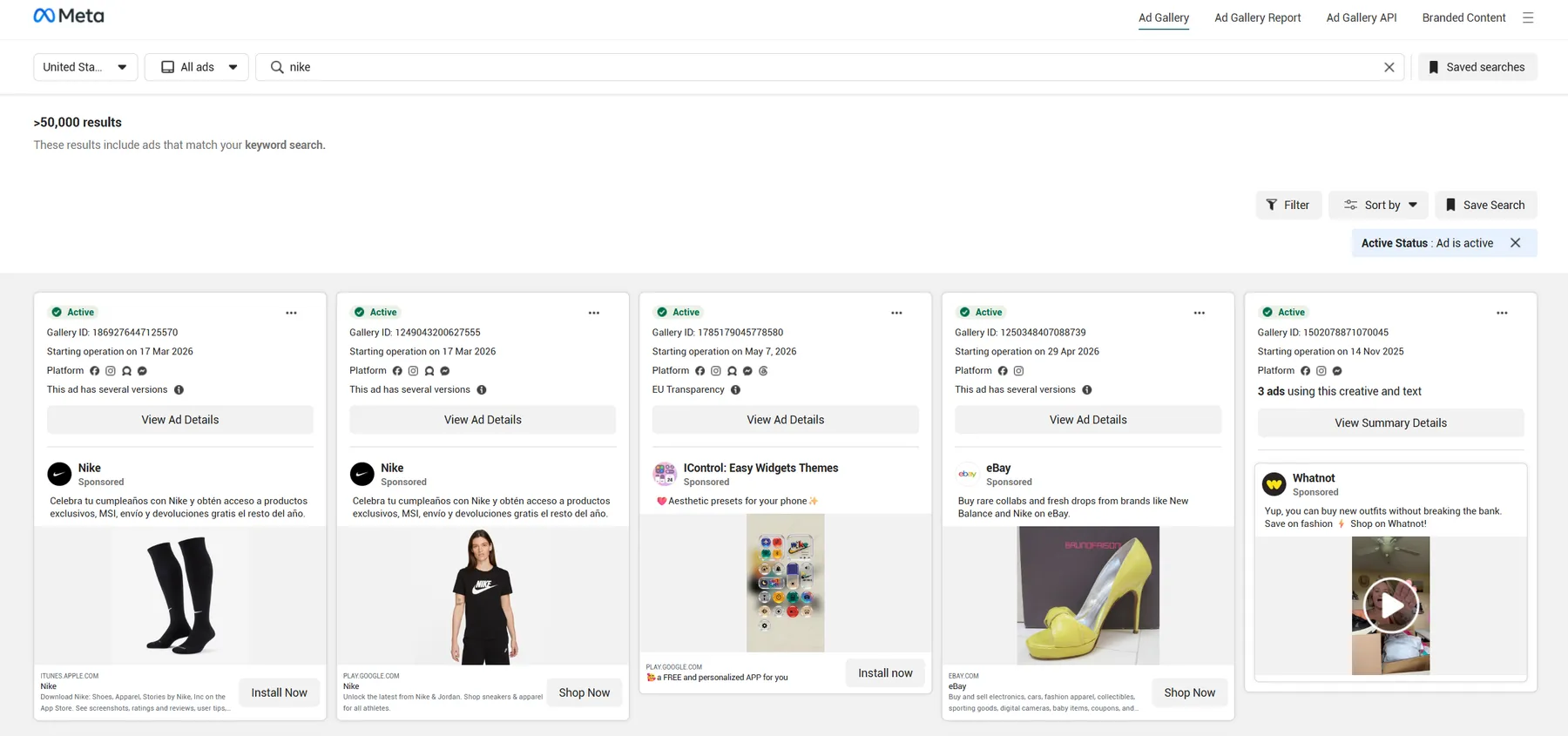Click Starting operation on 14 Nov 2025 text
The width and height of the screenshot is (1568, 736).
coord(1331,352)
